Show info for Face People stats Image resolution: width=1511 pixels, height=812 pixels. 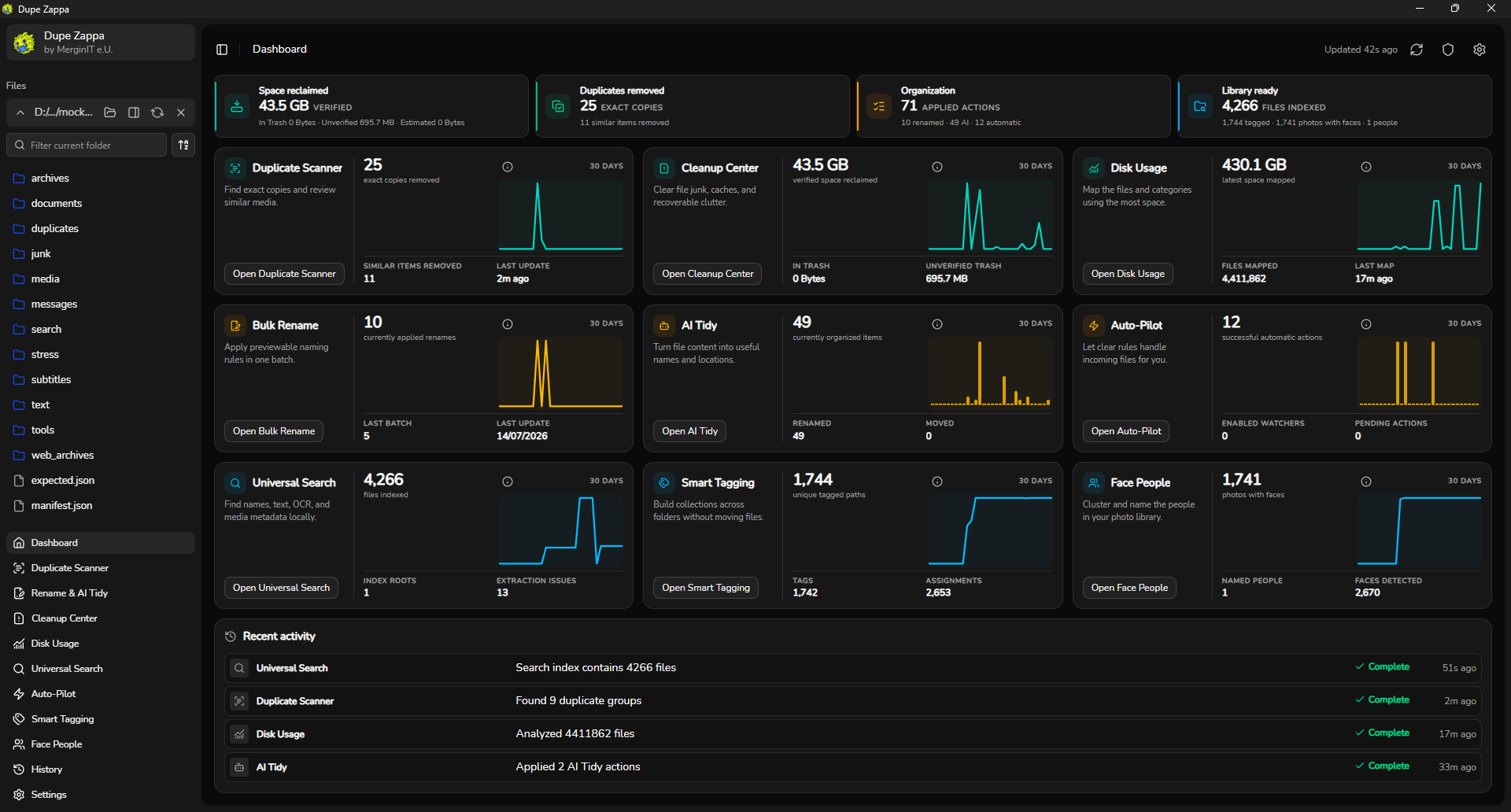(x=1366, y=482)
